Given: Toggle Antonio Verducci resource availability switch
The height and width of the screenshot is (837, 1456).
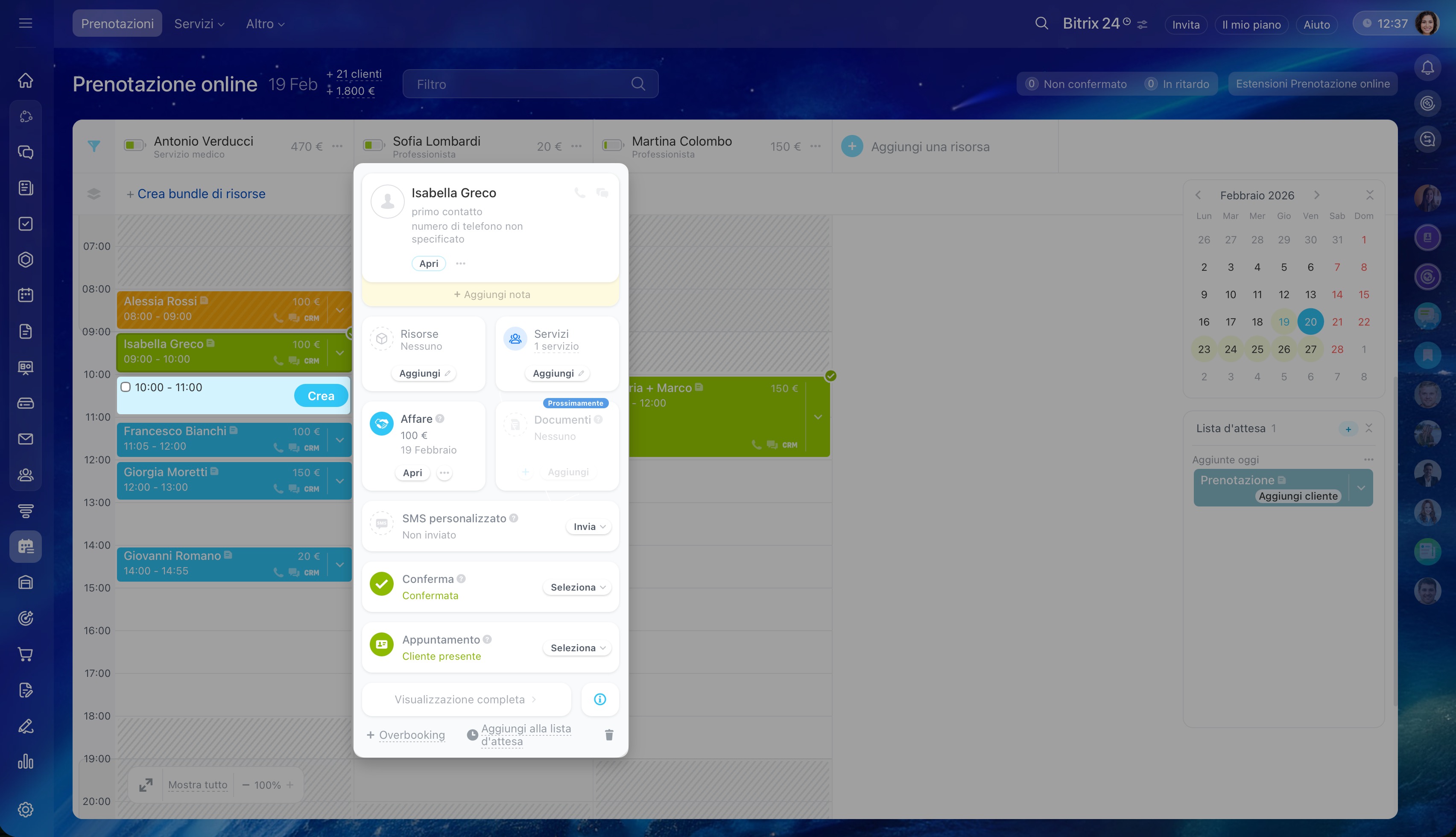Looking at the screenshot, I should tap(134, 146).
